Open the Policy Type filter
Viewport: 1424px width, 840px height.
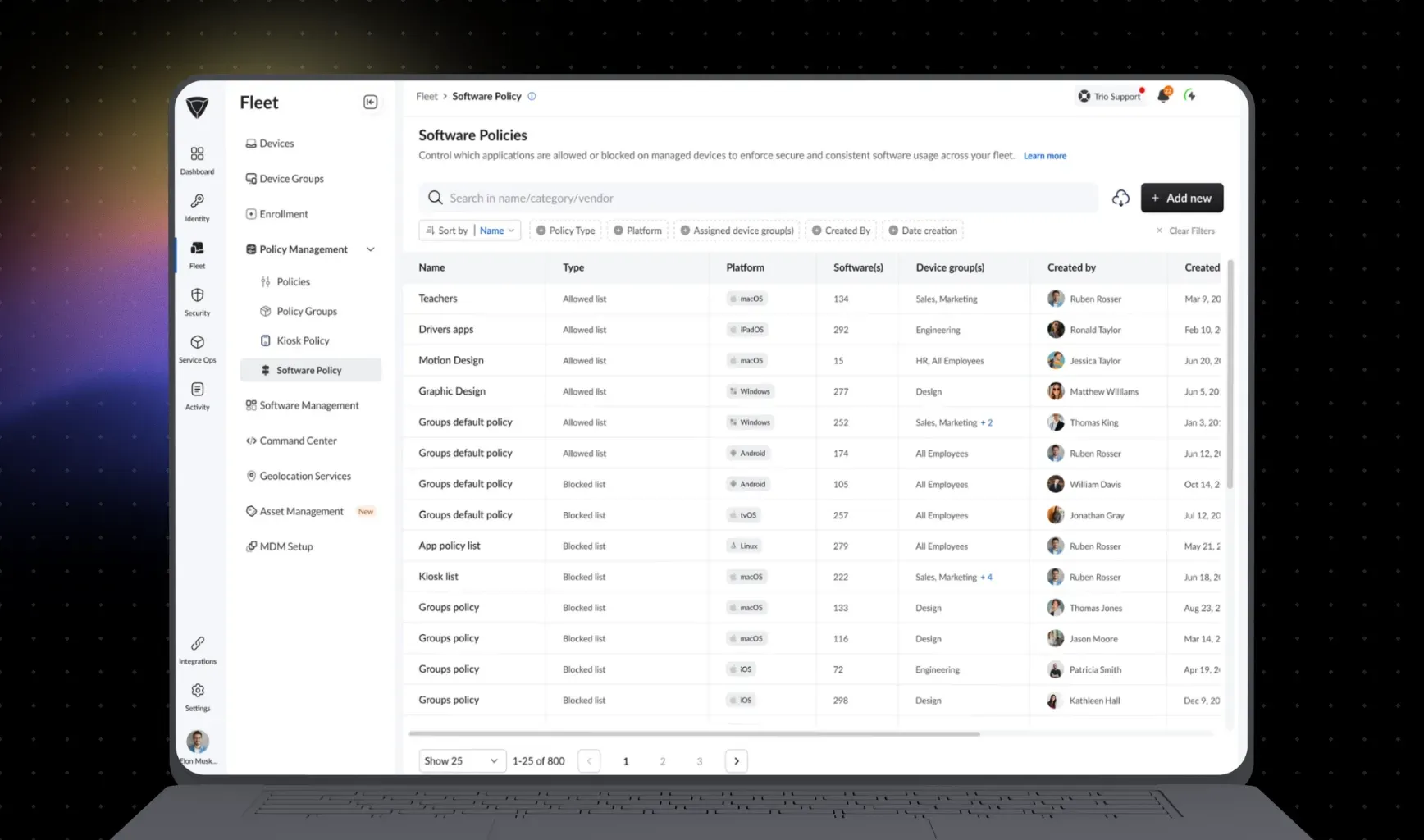565,231
